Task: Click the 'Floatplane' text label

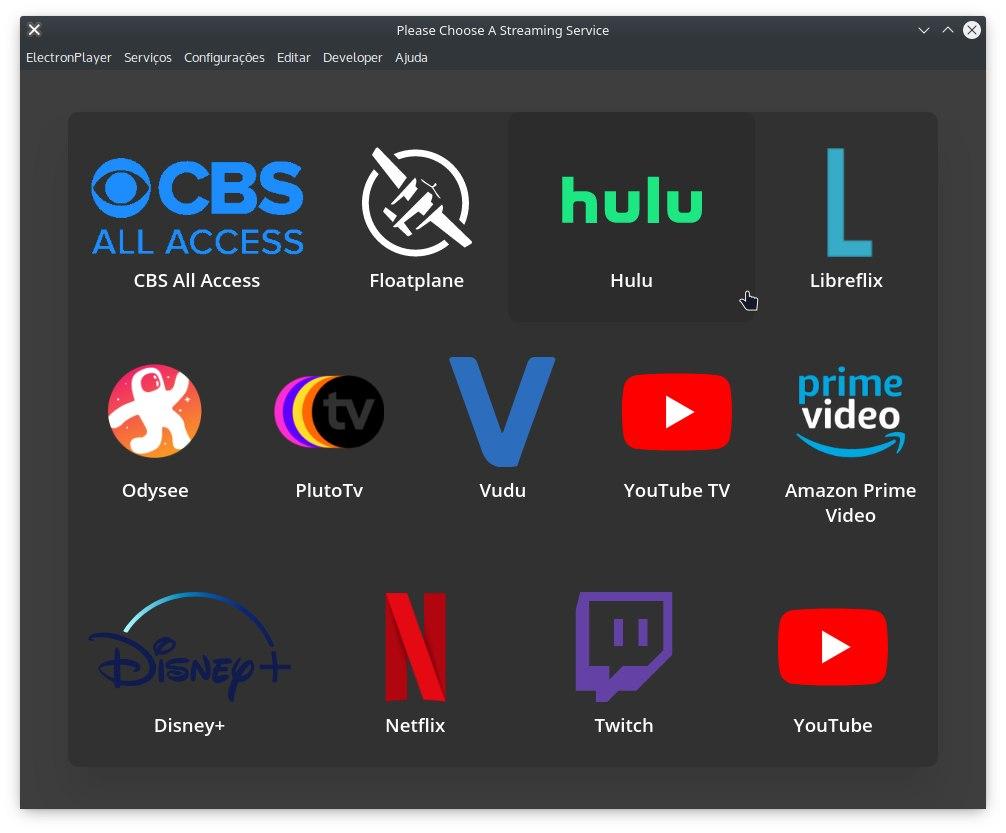Action: coord(416,280)
